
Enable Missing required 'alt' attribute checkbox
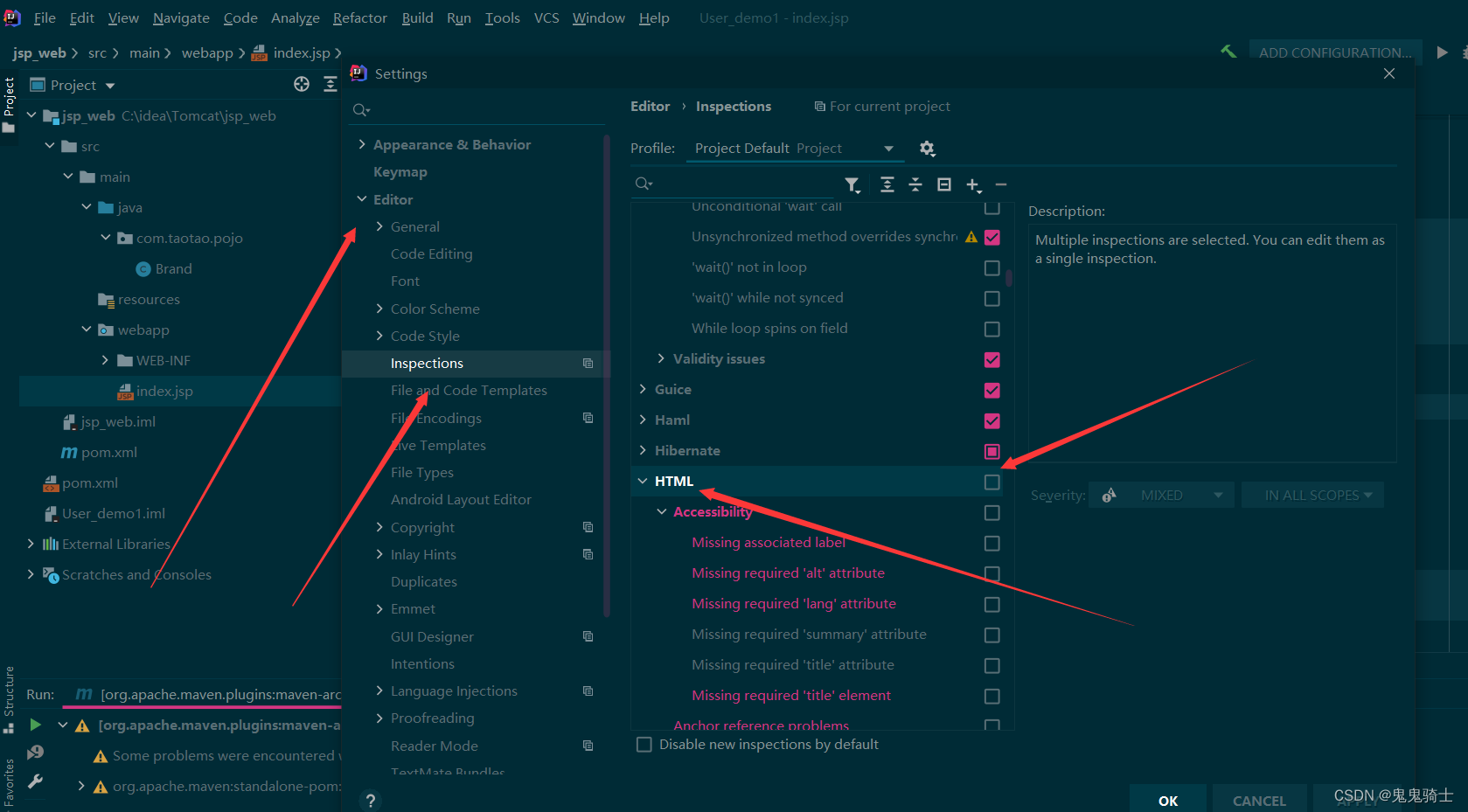pyautogui.click(x=991, y=574)
